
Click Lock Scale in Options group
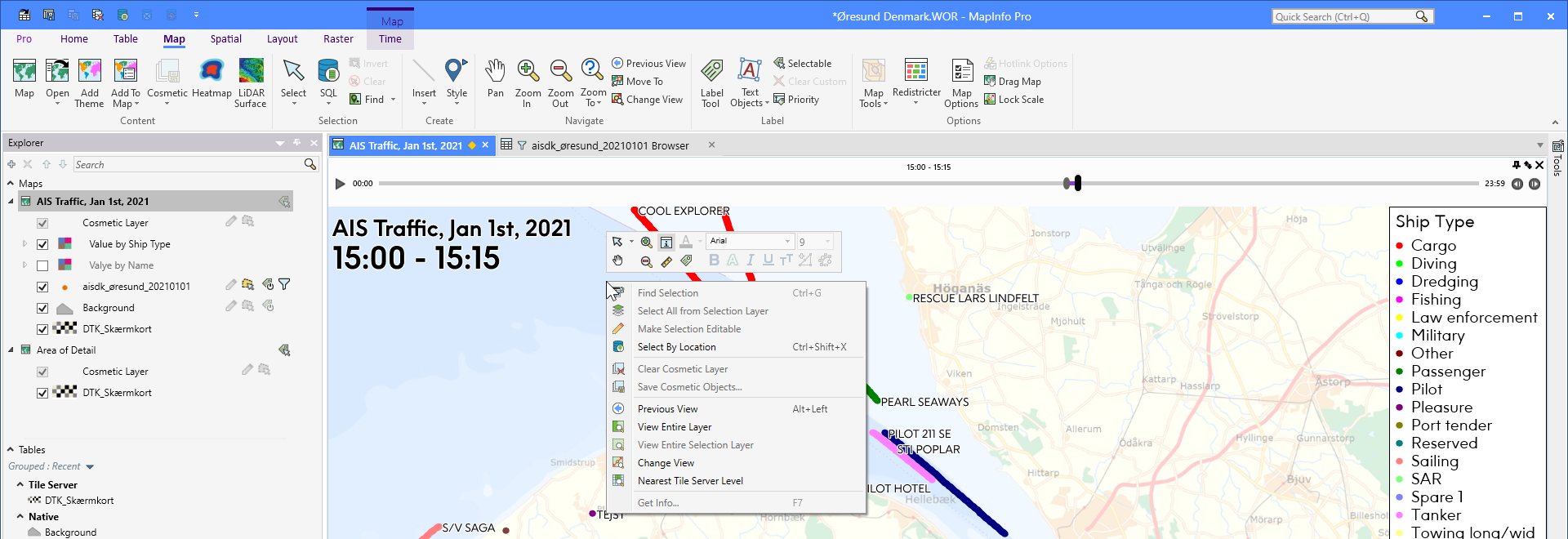tap(1013, 100)
